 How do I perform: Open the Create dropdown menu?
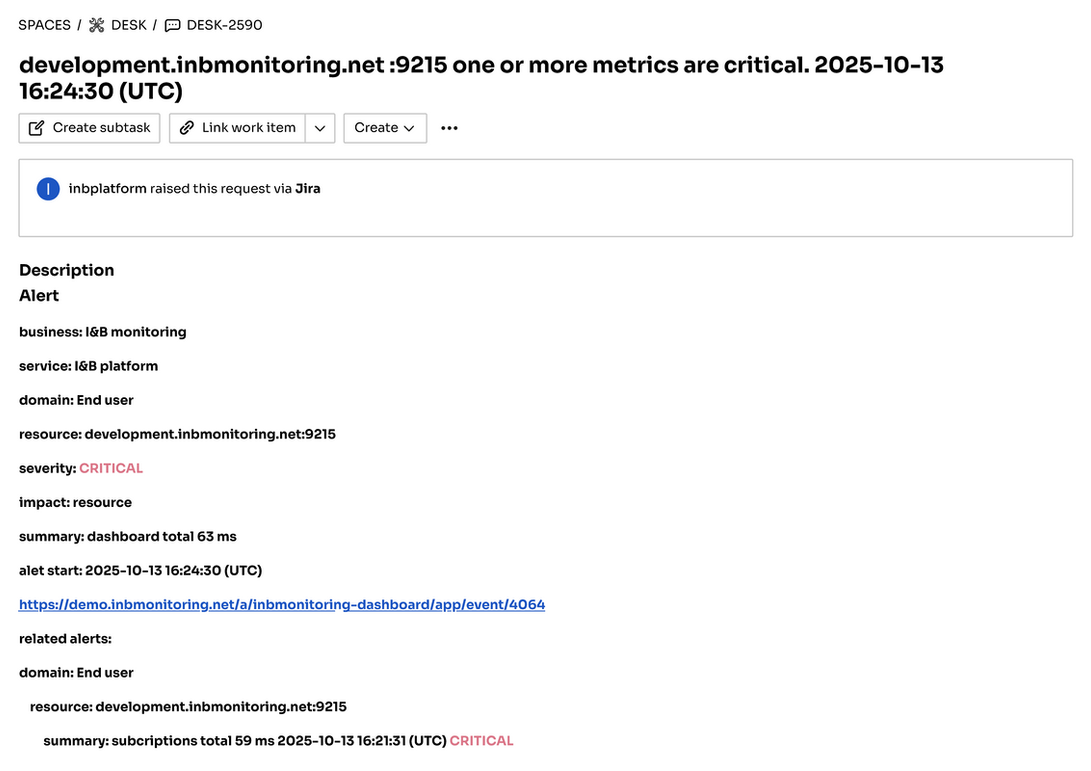point(385,128)
